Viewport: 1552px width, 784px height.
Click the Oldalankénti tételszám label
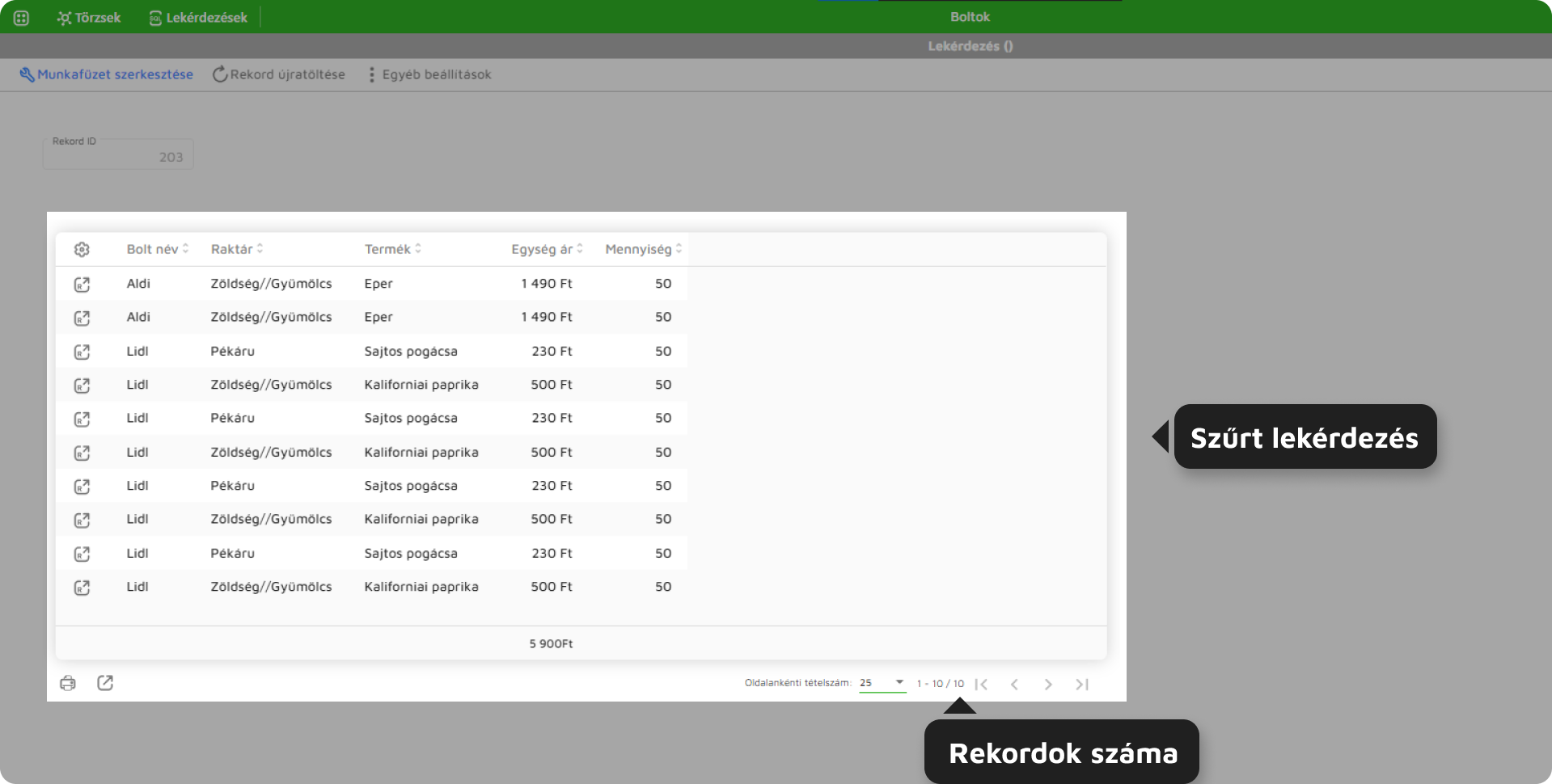pyautogui.click(x=797, y=683)
